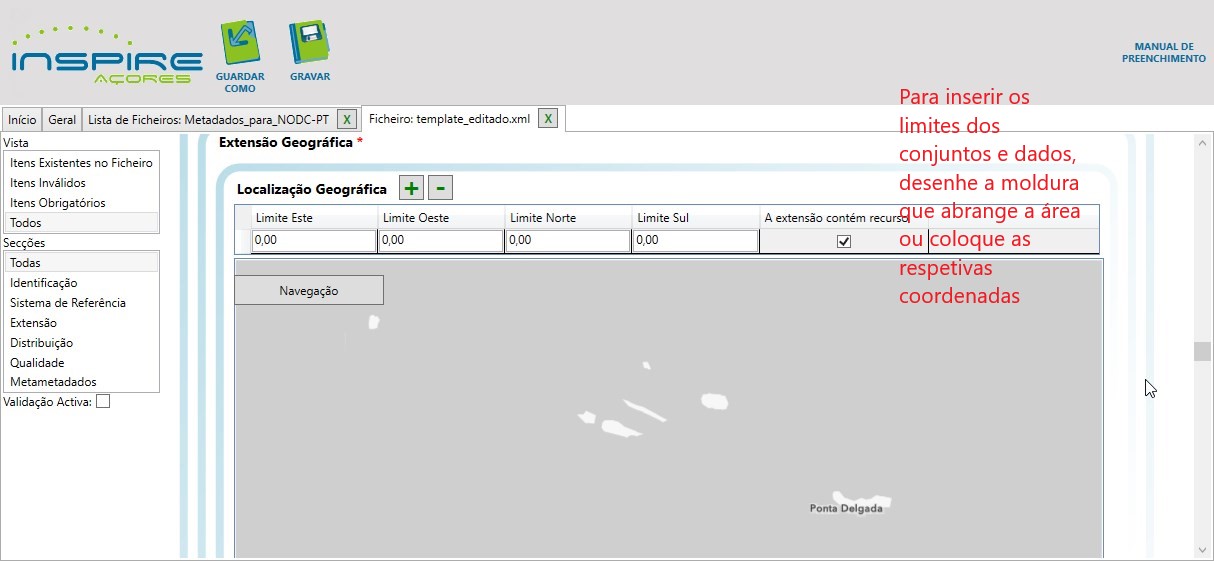Uncheck the extension contains resource checkbox
The height and width of the screenshot is (561, 1214).
click(844, 241)
